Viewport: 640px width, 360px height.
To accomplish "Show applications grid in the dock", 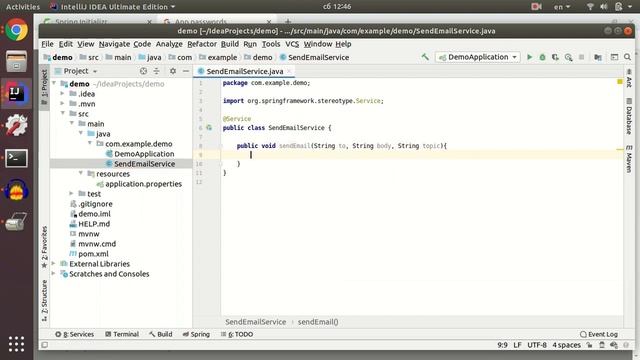I will (x=16, y=344).
